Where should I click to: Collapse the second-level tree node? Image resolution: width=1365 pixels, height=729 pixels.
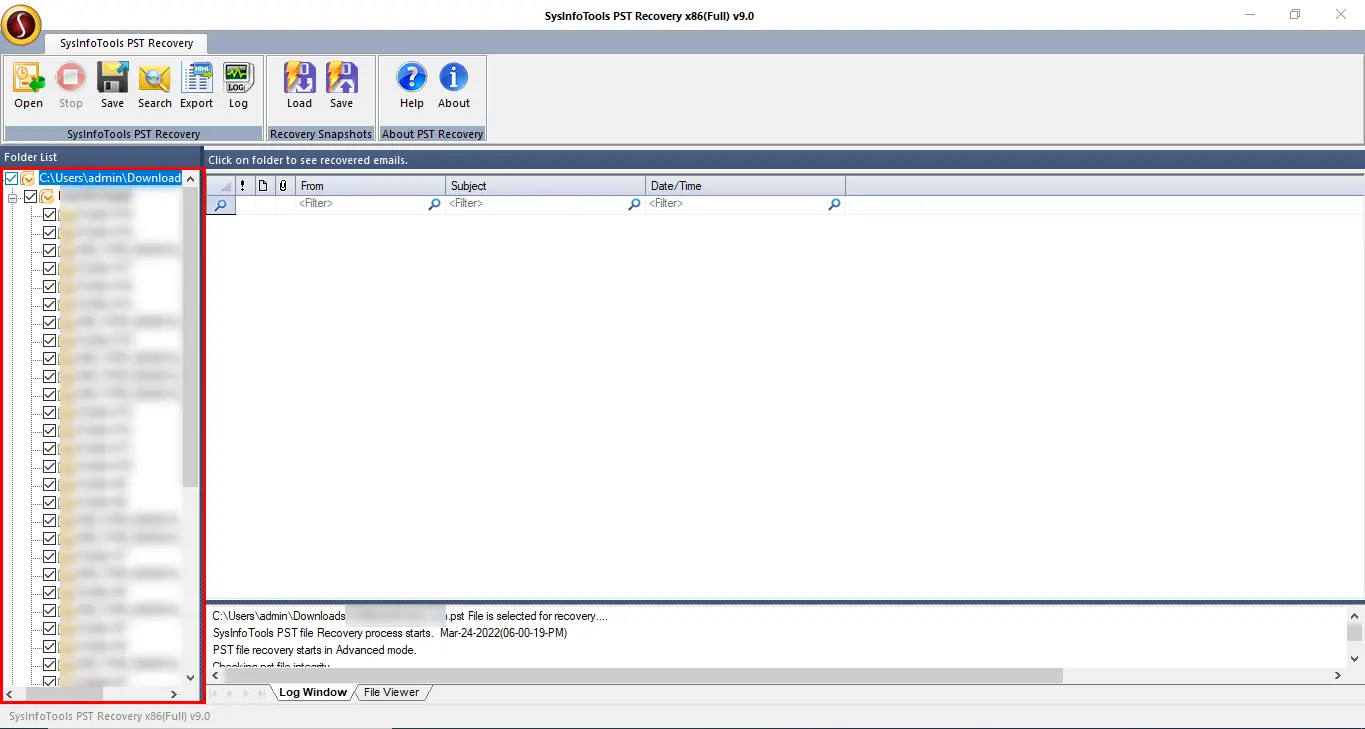13,197
